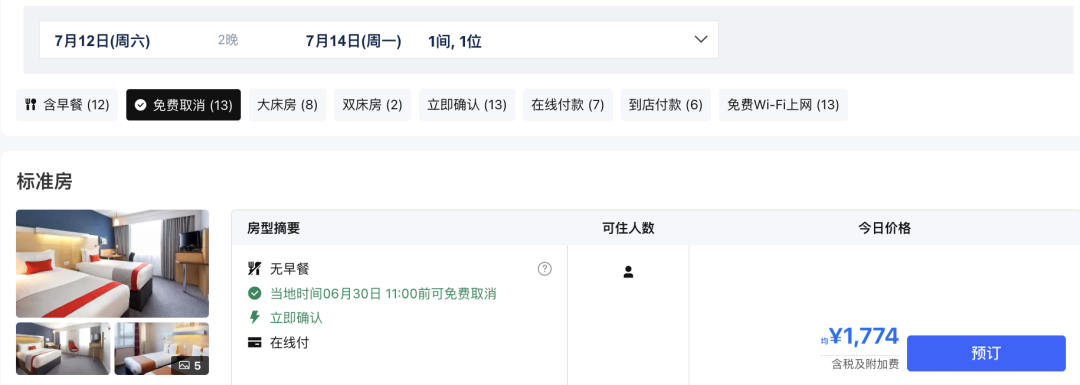
Task: Select the 免费Wi-Fi上网 (13) filter
Action: pyautogui.click(x=783, y=105)
